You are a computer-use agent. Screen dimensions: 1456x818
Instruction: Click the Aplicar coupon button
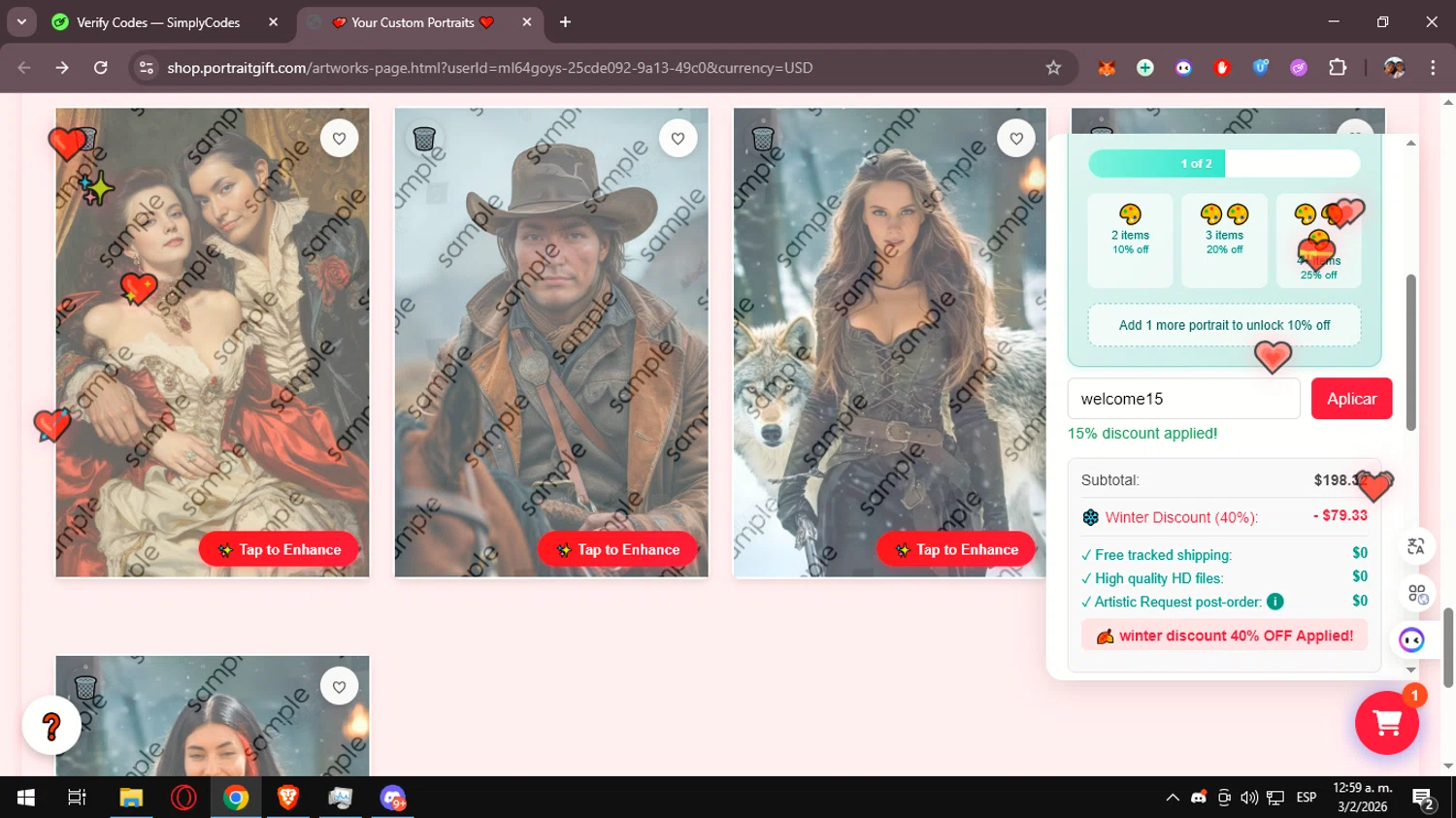[x=1351, y=399]
